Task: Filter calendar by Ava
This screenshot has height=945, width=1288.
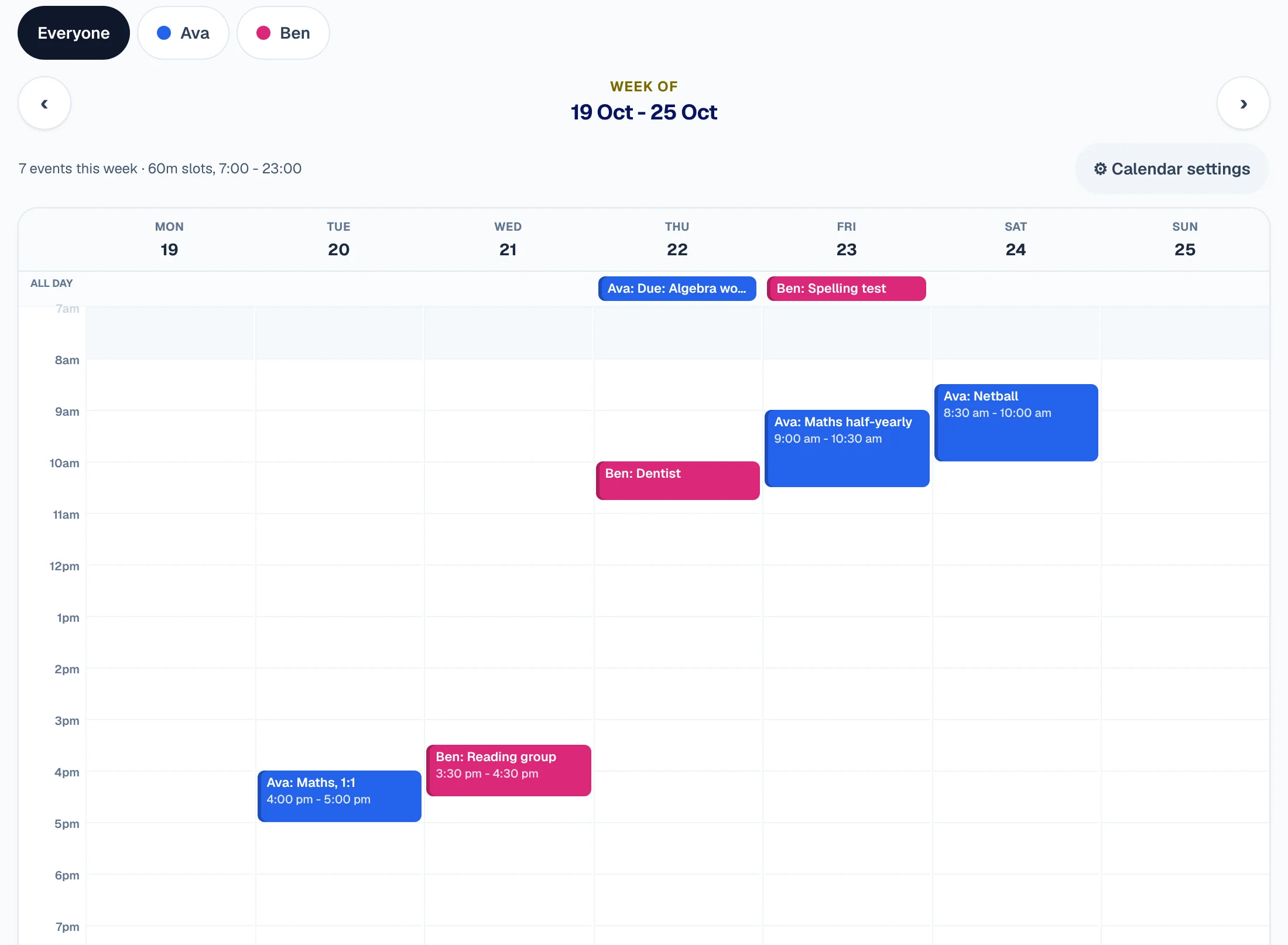Action: (x=183, y=33)
